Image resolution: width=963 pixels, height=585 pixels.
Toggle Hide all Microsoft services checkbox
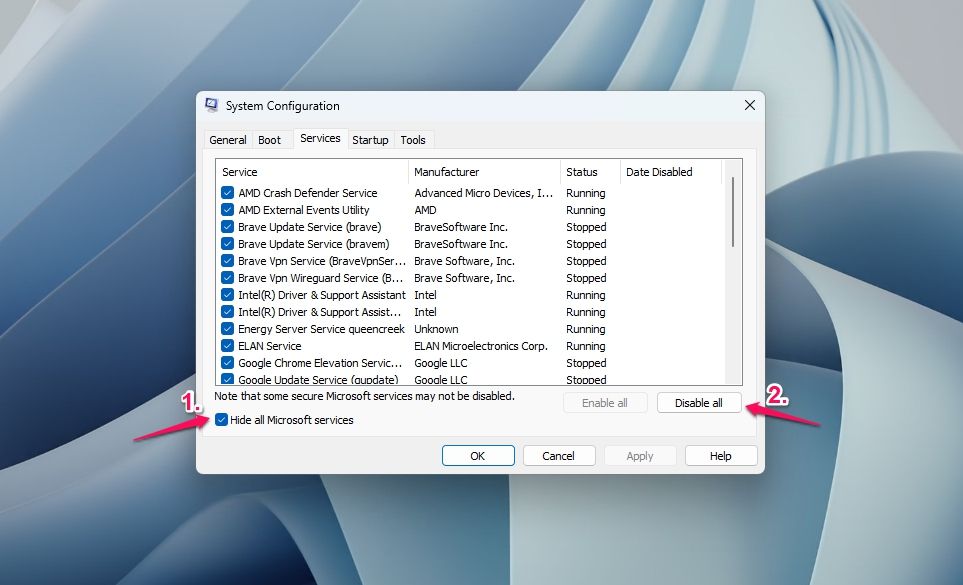222,420
